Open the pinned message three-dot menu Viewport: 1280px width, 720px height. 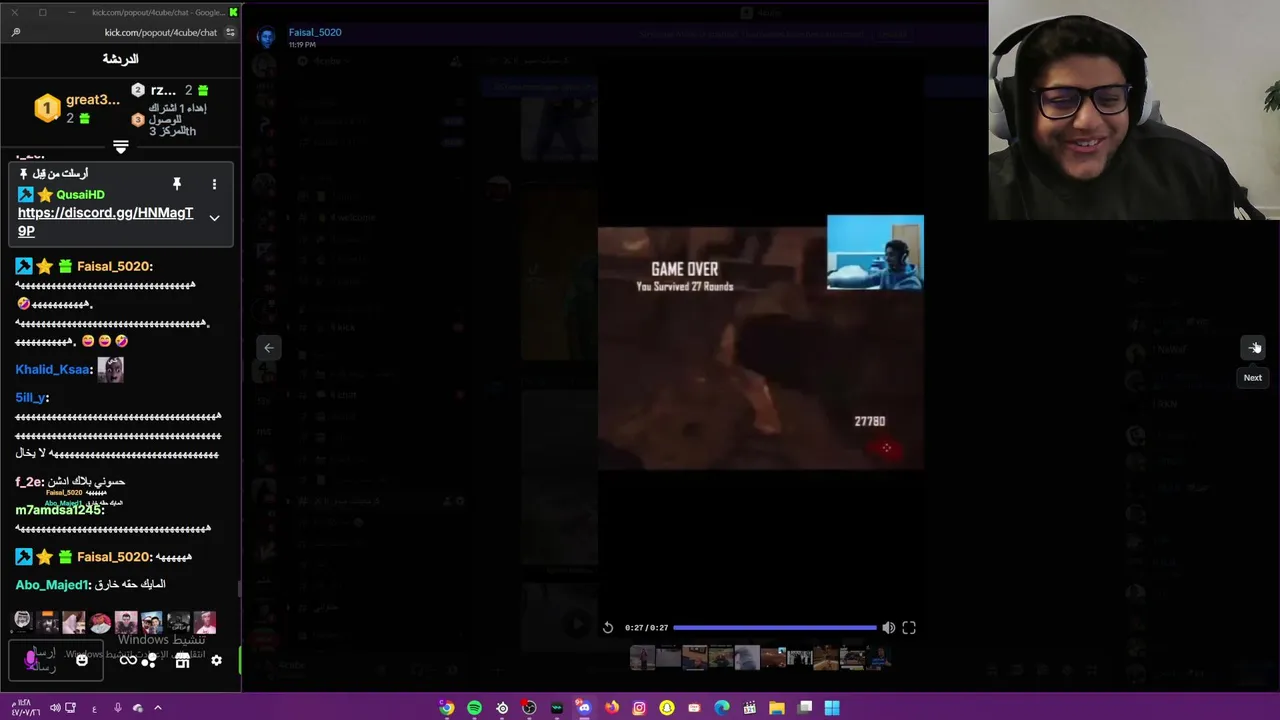(214, 184)
